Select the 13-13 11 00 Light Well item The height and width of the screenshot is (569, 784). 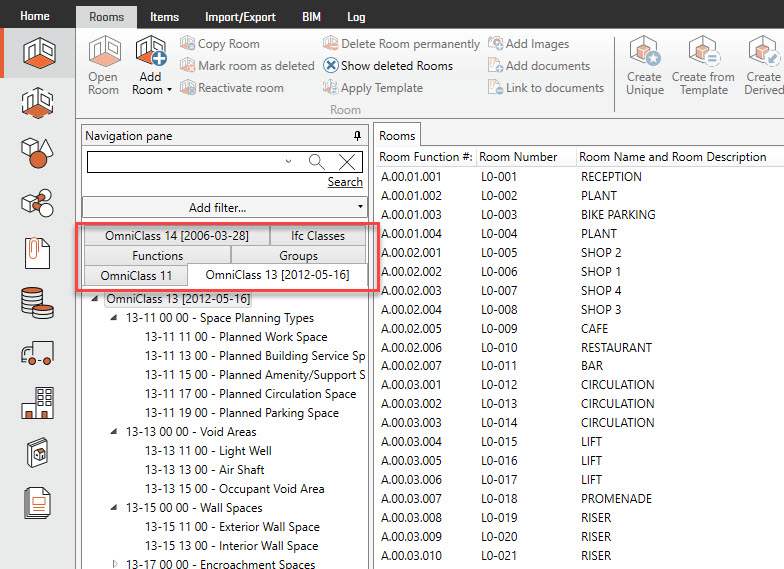208,451
